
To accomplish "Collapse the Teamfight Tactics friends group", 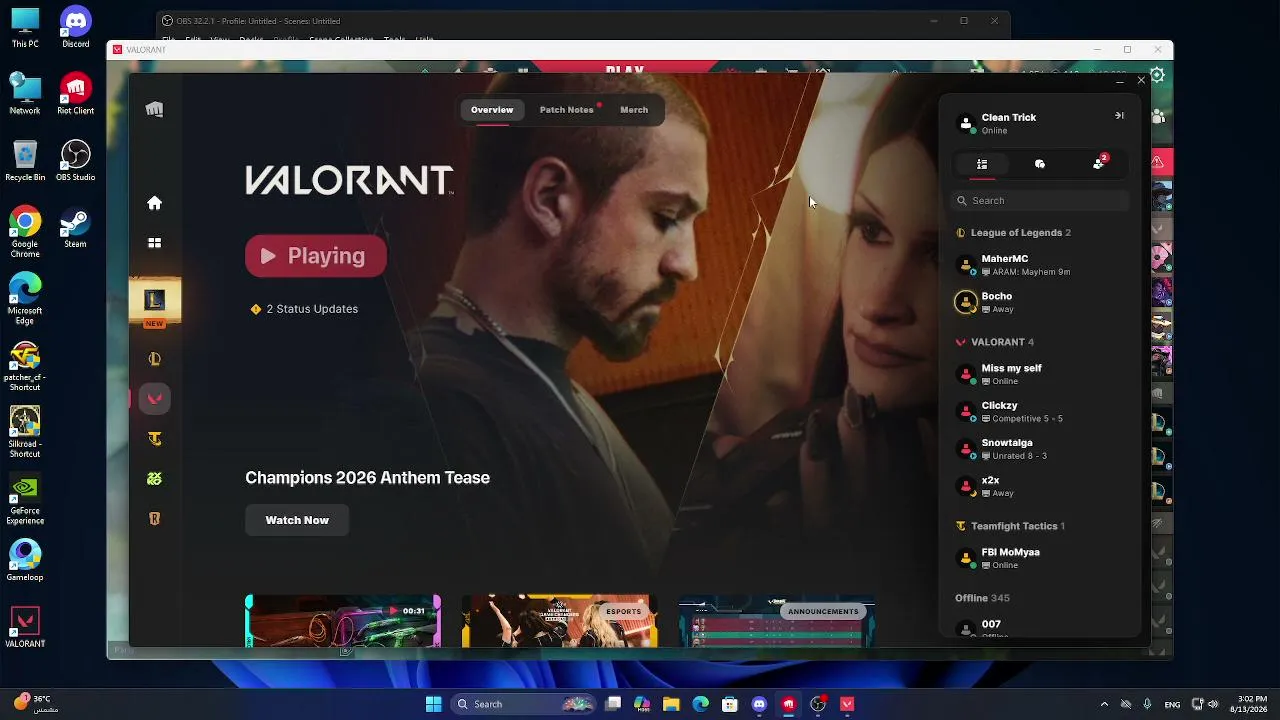I will [1010, 526].
